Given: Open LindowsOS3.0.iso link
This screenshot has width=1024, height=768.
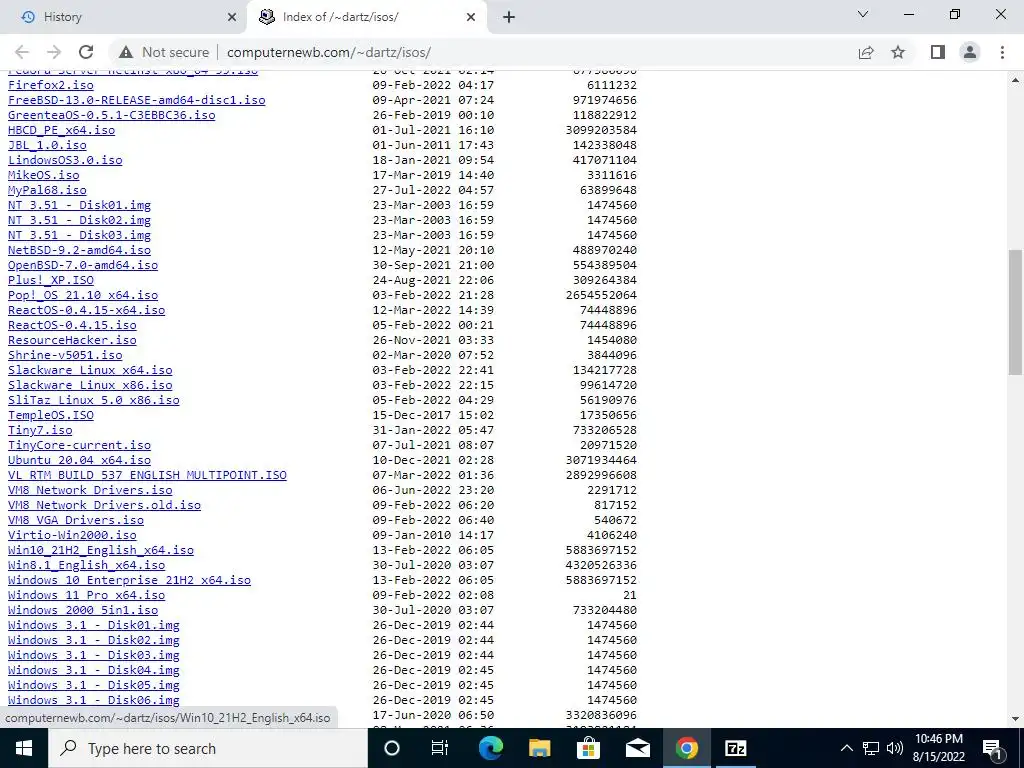Looking at the screenshot, I should pyautogui.click(x=65, y=160).
